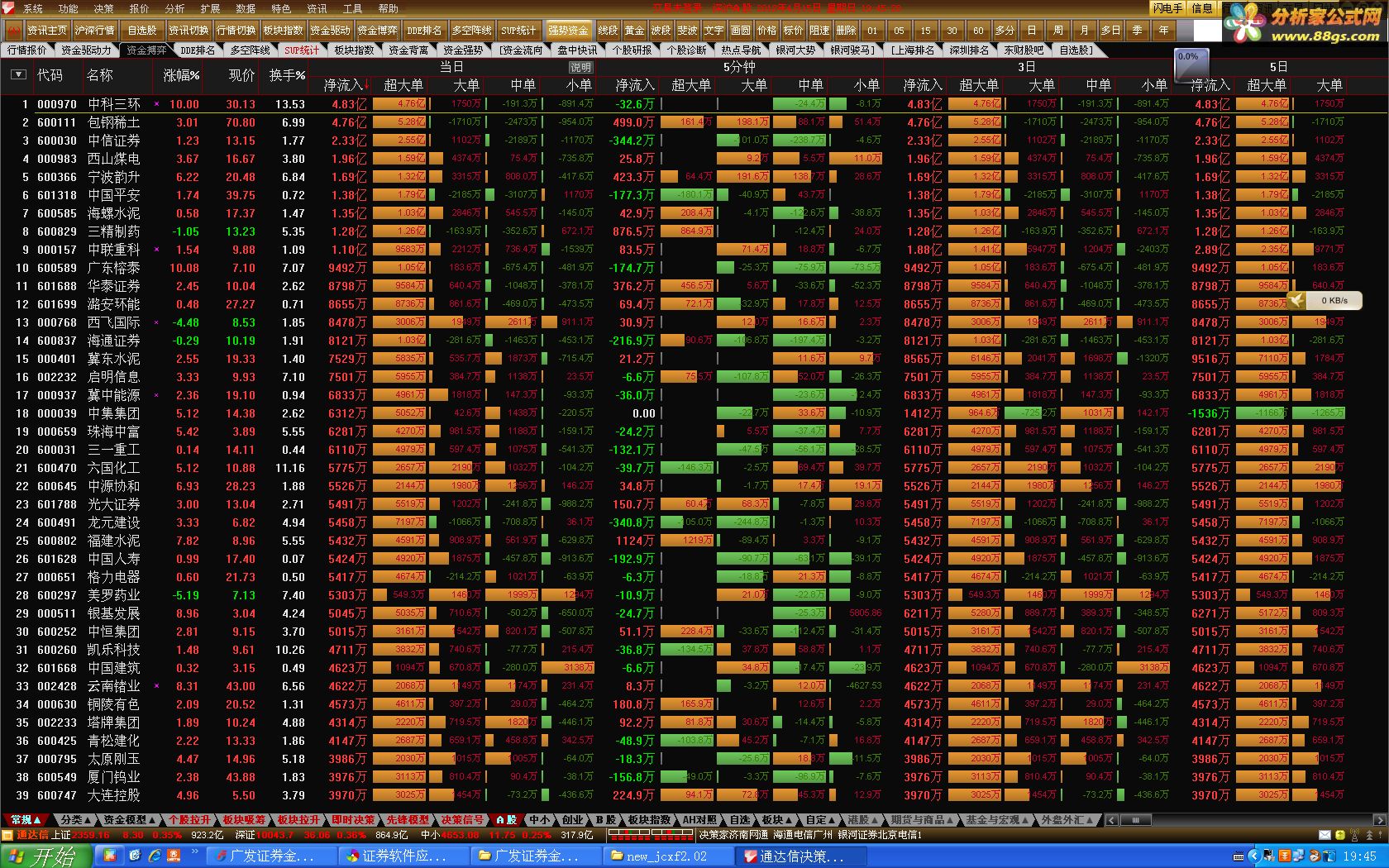The height and width of the screenshot is (868, 1389).
Task: Switch to 年 yearly period
Action: (x=1163, y=31)
